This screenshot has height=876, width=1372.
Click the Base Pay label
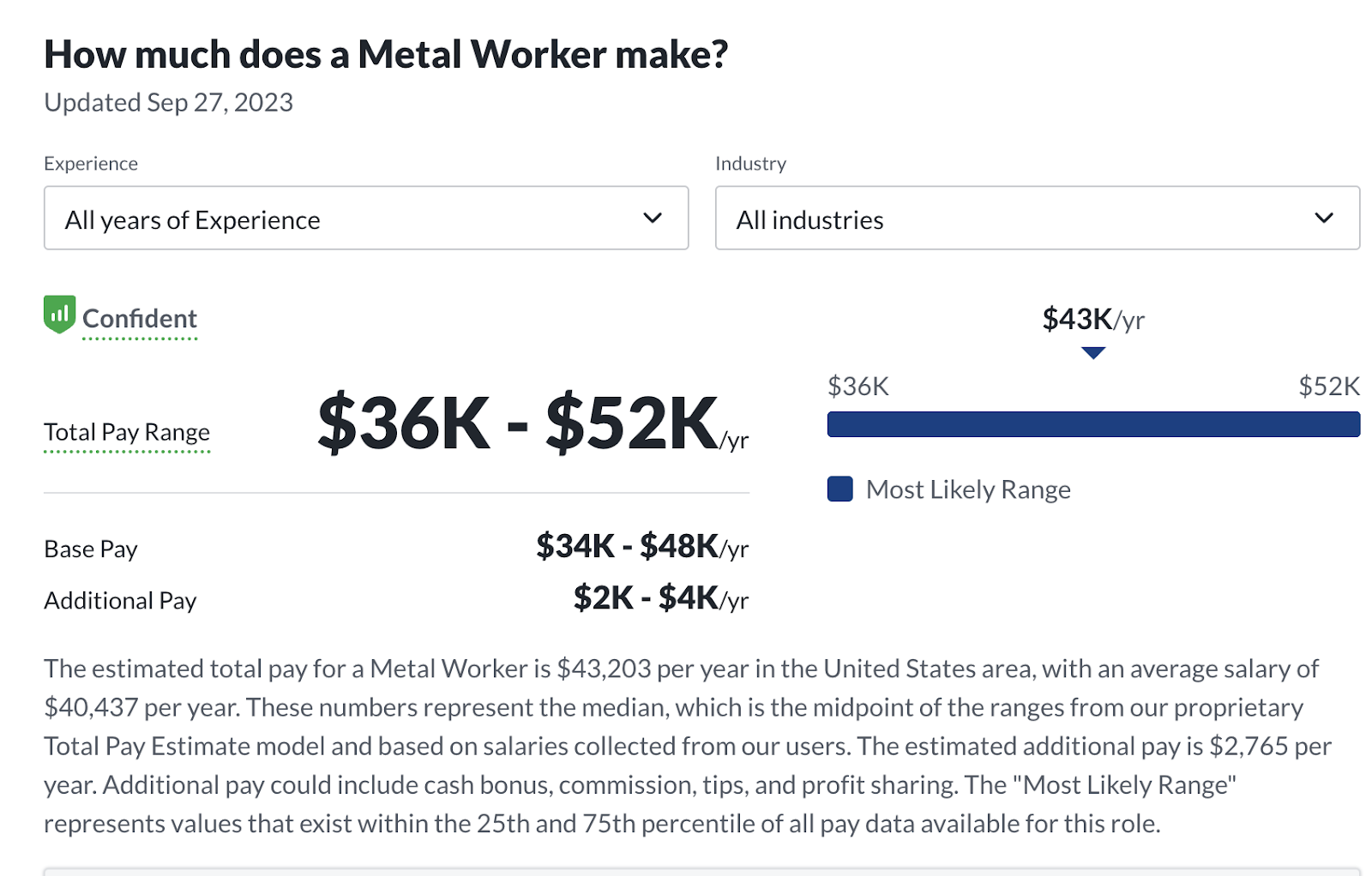tap(91, 549)
